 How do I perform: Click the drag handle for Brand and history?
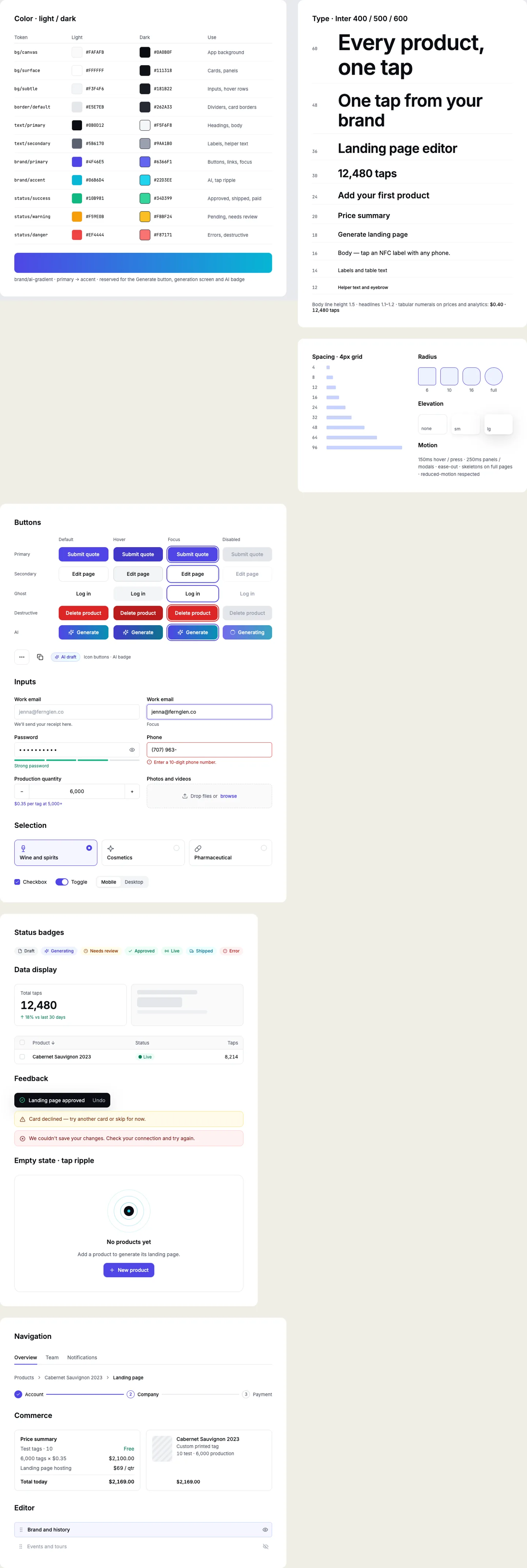tap(21, 1530)
